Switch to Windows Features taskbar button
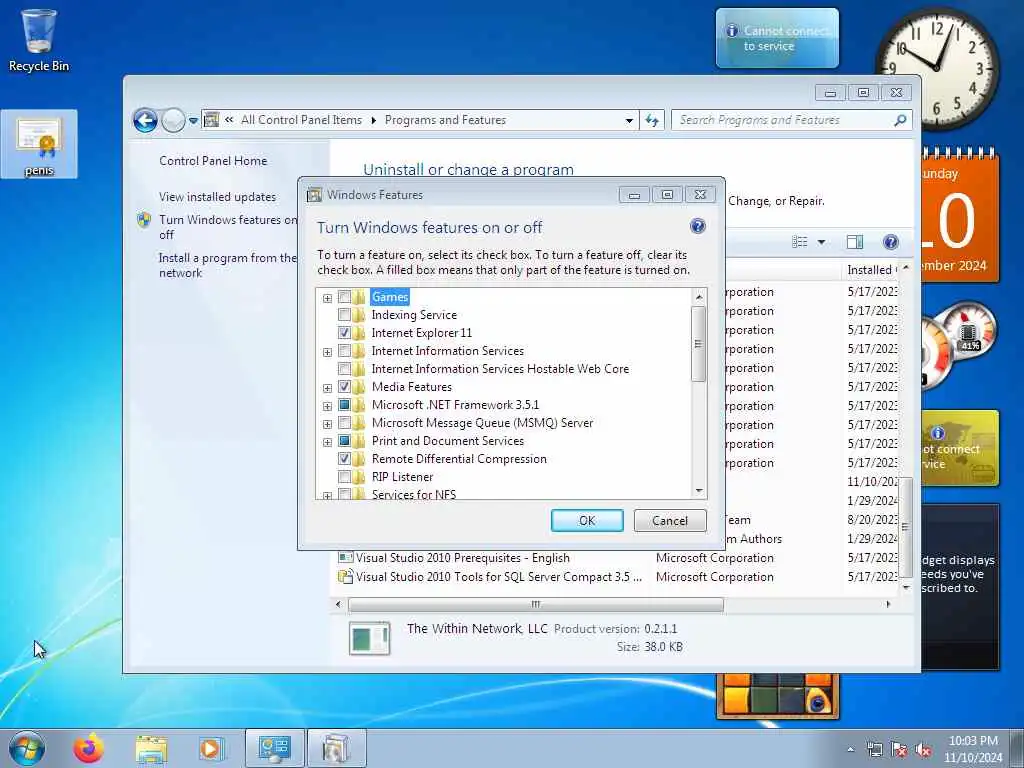The image size is (1024, 768). [x=336, y=748]
